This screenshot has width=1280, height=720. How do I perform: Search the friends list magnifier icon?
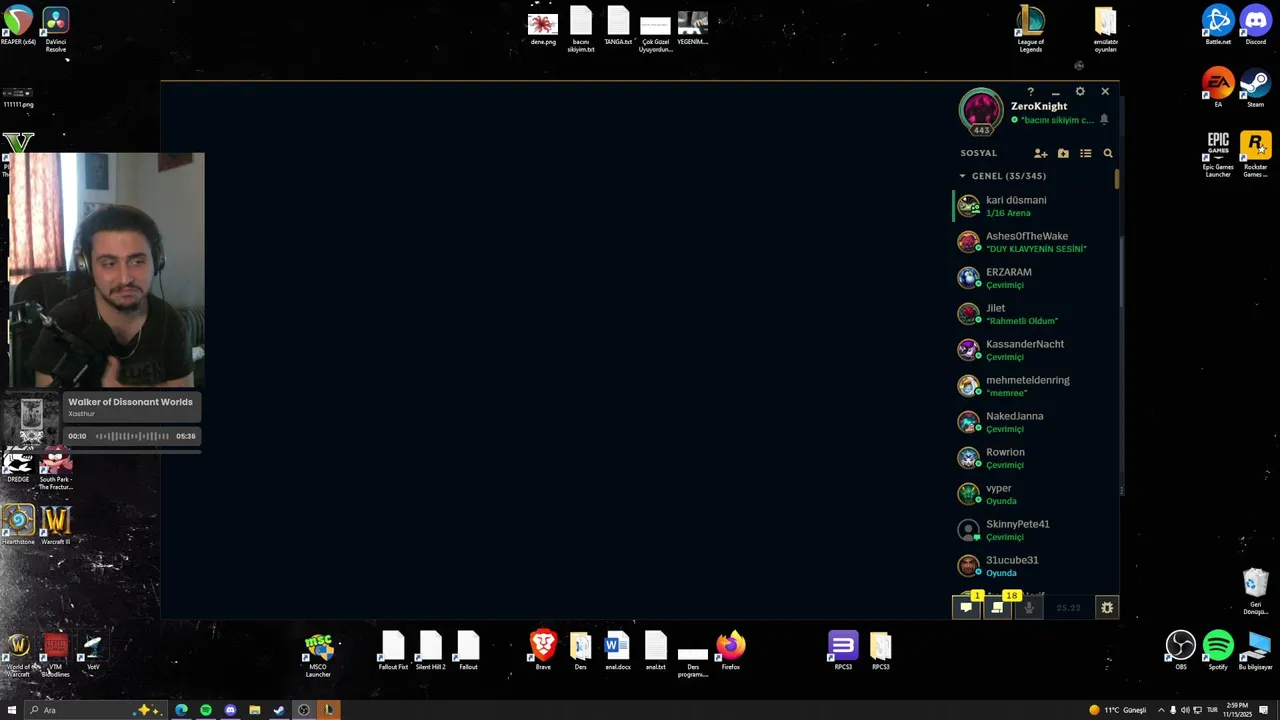[x=1108, y=153]
